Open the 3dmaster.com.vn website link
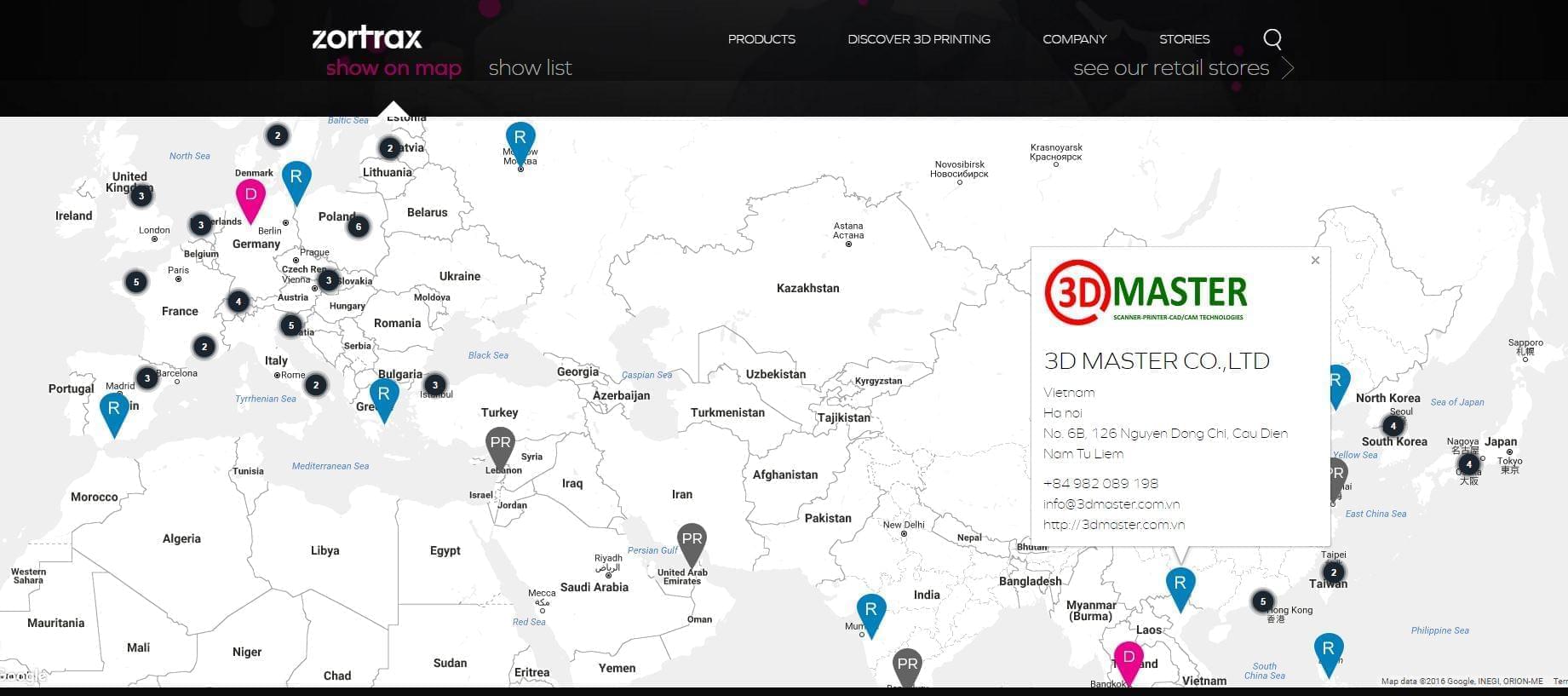Image resolution: width=1568 pixels, height=696 pixels. coord(1114,525)
